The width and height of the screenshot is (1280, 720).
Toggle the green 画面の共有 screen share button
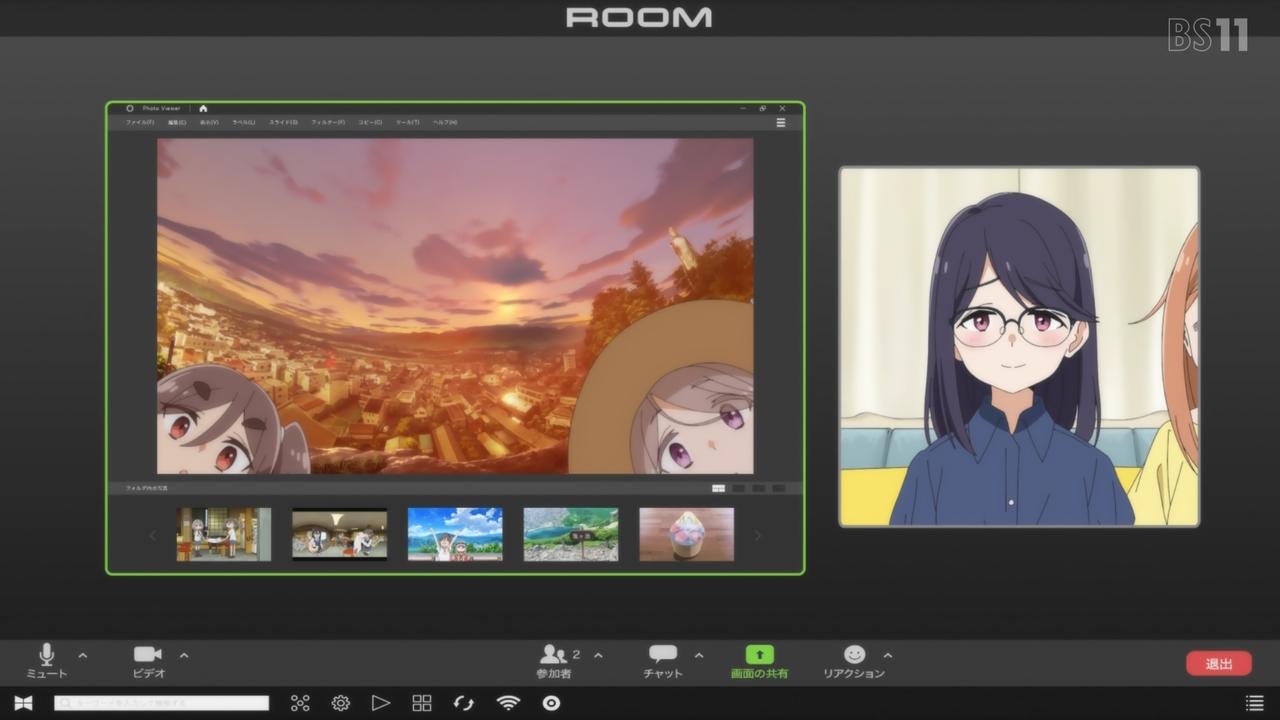tap(759, 661)
